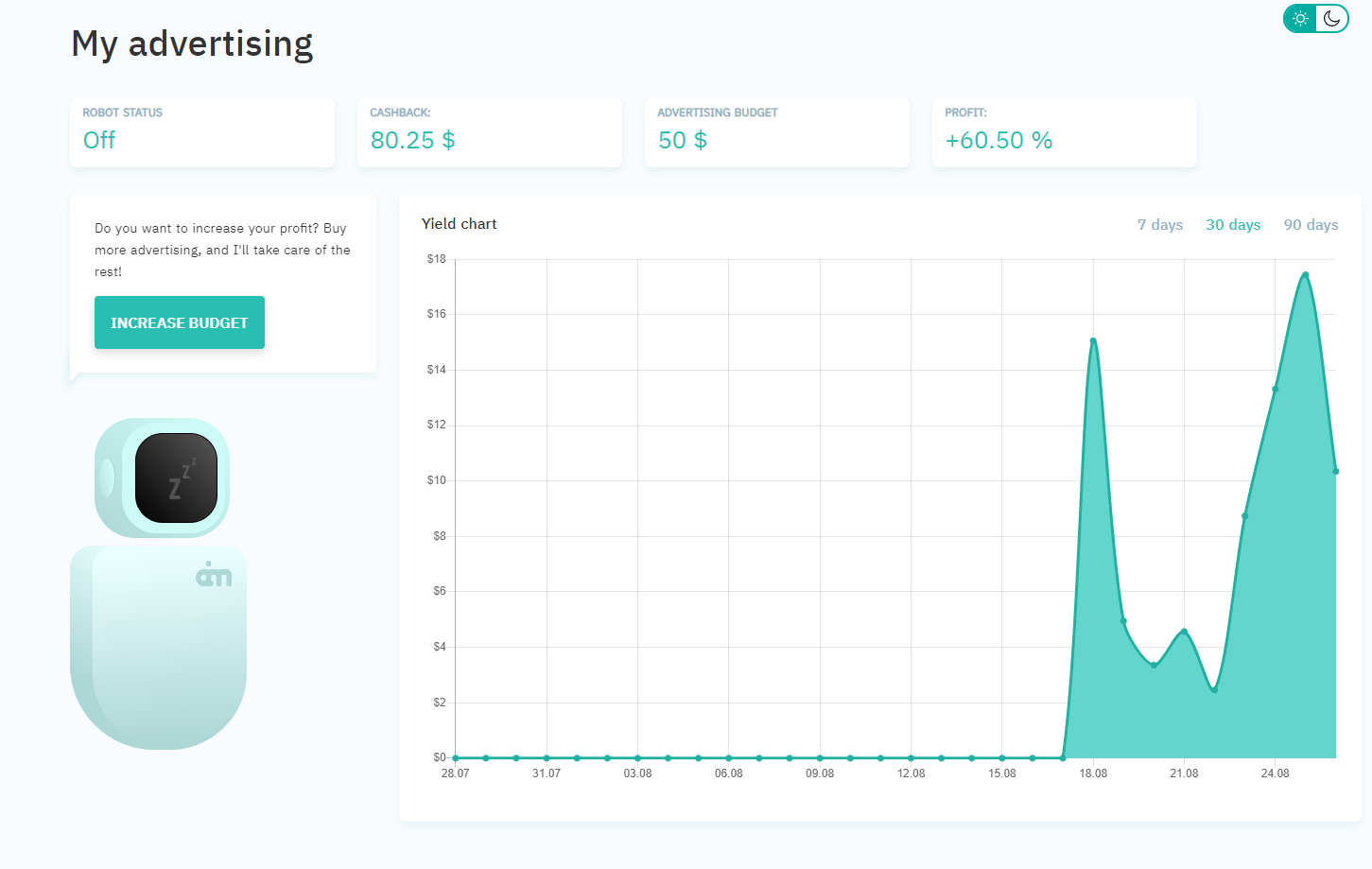Click the chart peak point at 18.08
Viewport: 1372px width, 869px height.
tap(1093, 340)
